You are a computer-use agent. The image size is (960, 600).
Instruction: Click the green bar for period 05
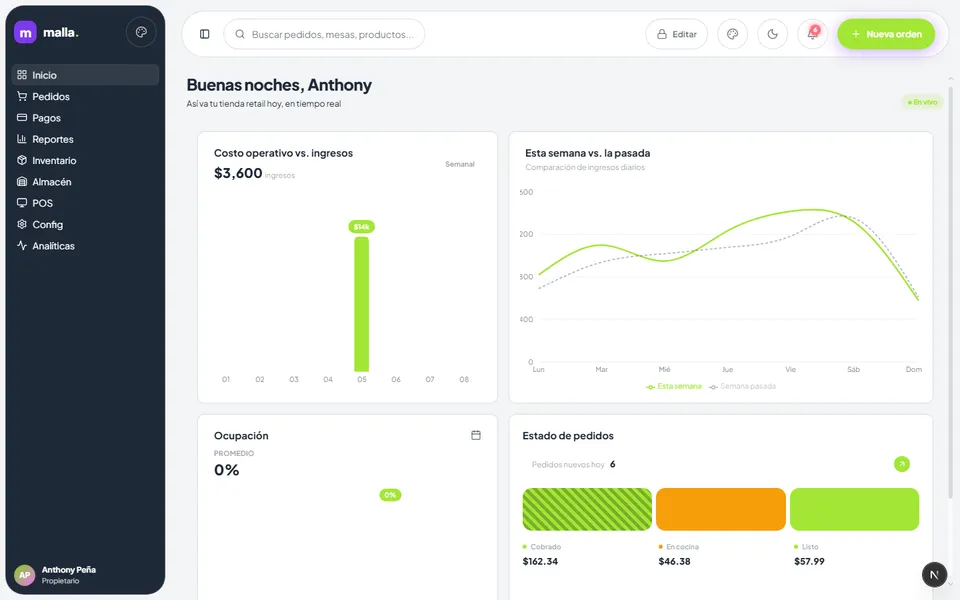(x=362, y=304)
